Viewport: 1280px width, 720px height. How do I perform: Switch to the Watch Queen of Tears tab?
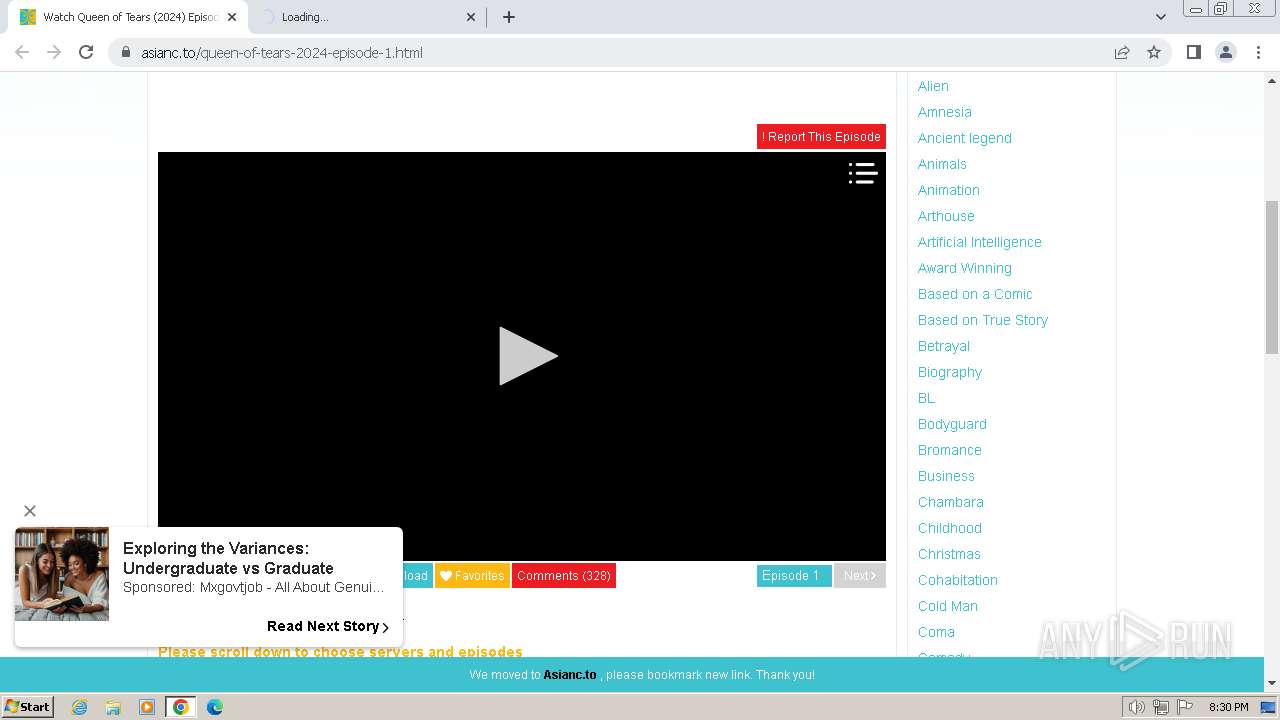(x=130, y=17)
